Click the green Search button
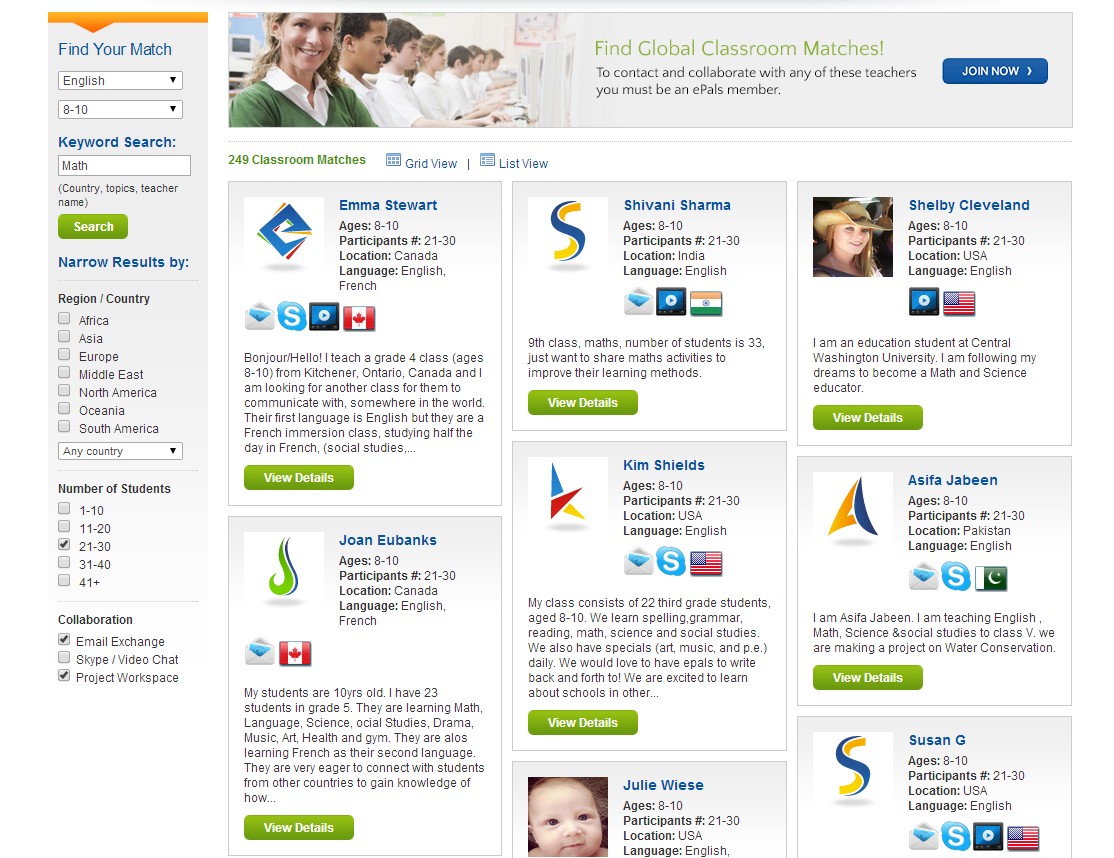The width and height of the screenshot is (1114, 858). tap(93, 227)
